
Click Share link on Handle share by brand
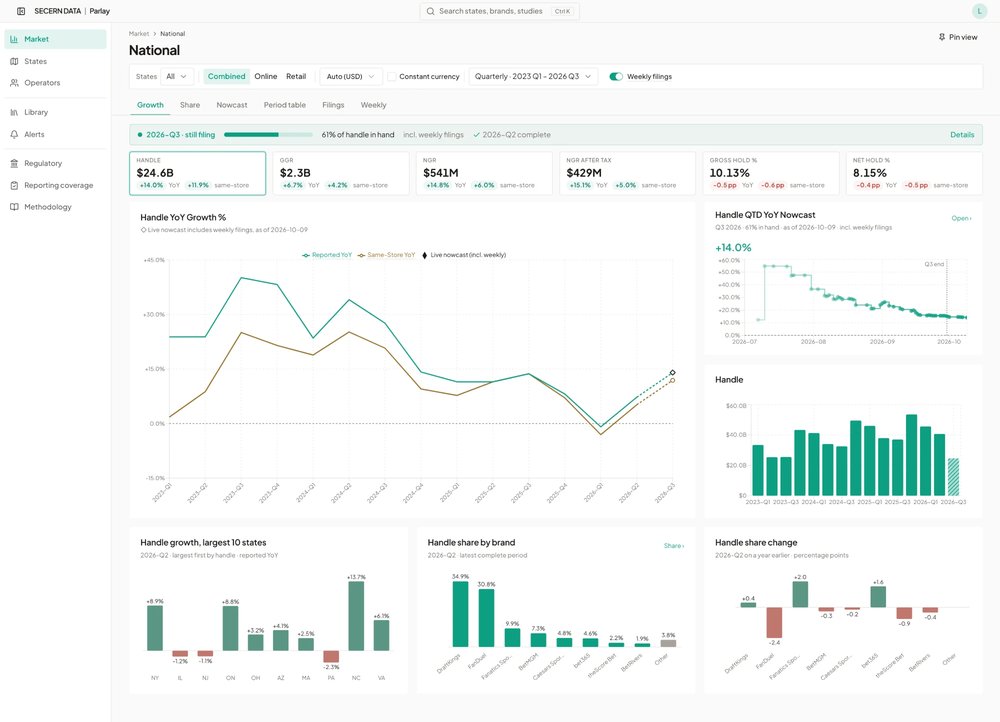[x=673, y=546]
